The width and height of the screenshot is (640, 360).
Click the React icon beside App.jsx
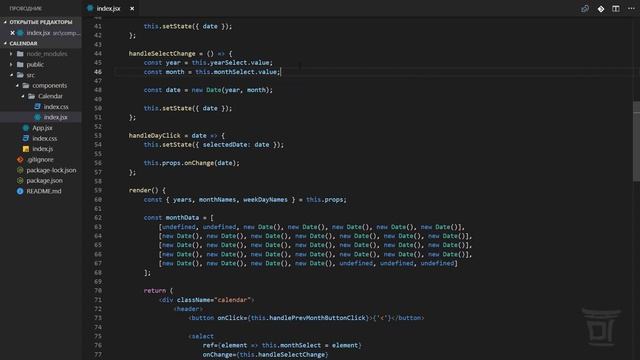[x=26, y=128]
